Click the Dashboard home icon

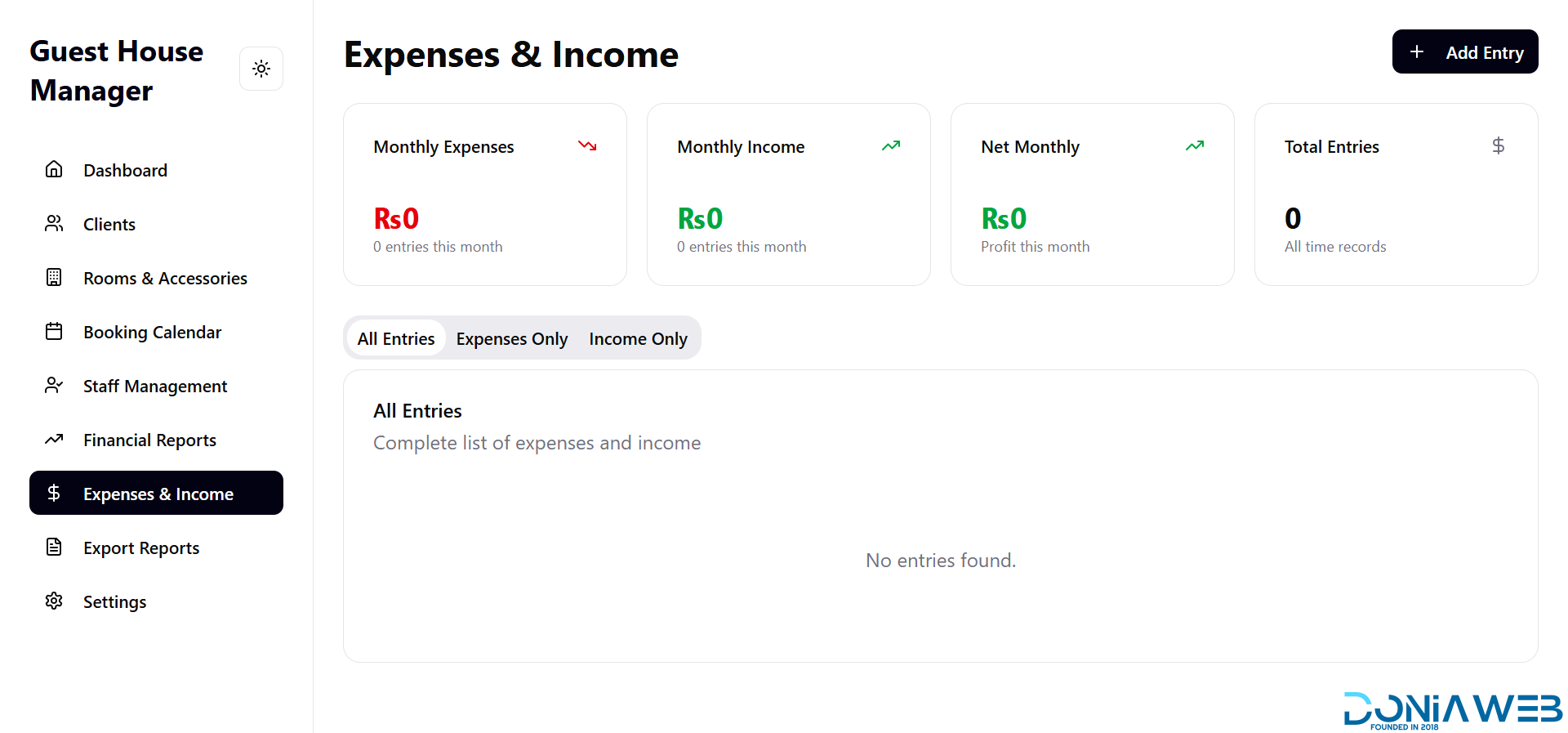[x=54, y=169]
